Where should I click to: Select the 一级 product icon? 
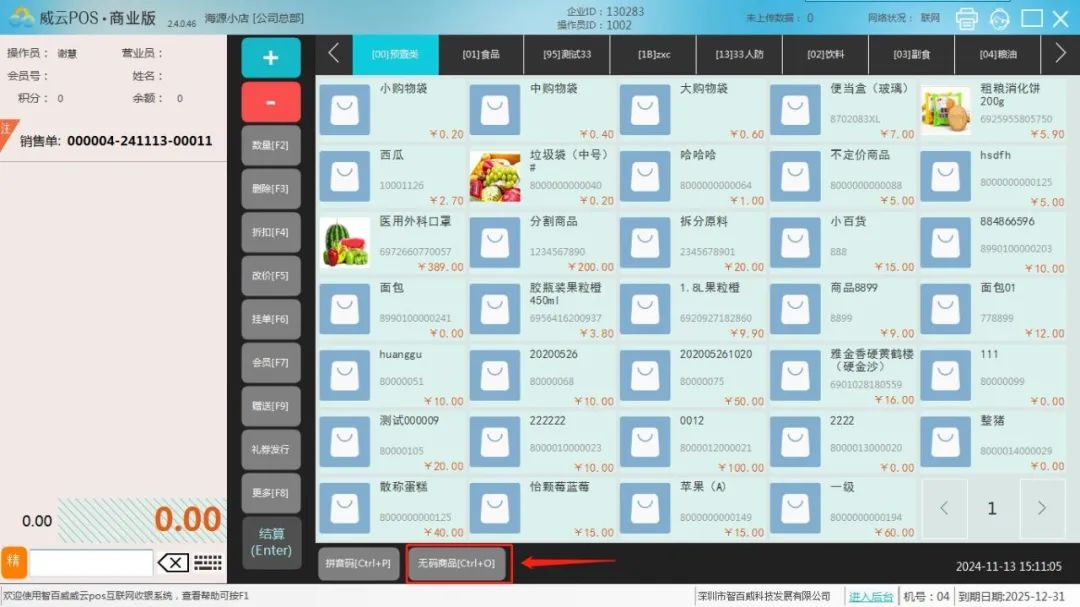[x=795, y=508]
